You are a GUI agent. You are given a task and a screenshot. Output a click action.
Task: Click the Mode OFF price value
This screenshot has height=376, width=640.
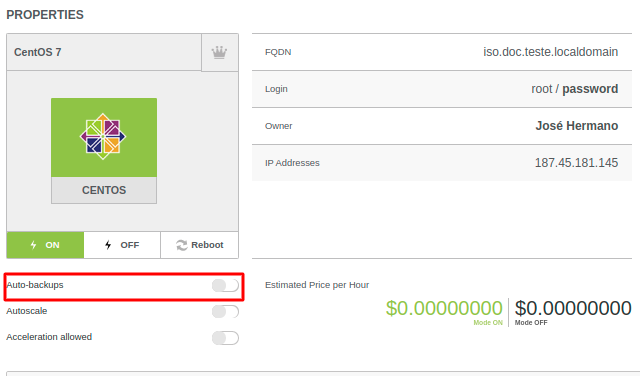[573, 308]
